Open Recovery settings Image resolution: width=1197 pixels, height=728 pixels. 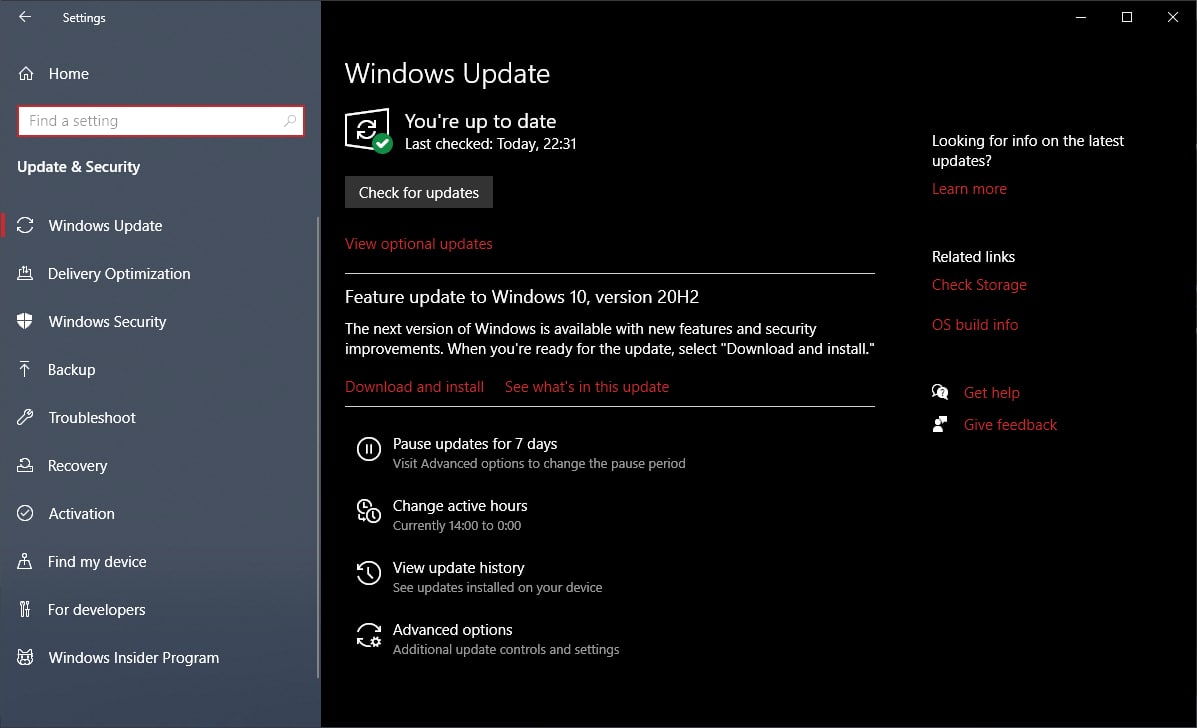tap(77, 466)
